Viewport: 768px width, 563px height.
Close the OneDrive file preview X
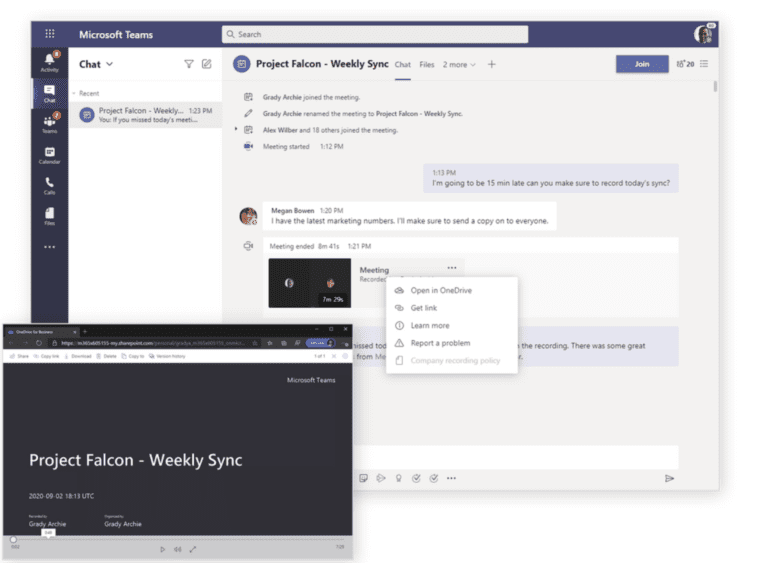pos(334,356)
